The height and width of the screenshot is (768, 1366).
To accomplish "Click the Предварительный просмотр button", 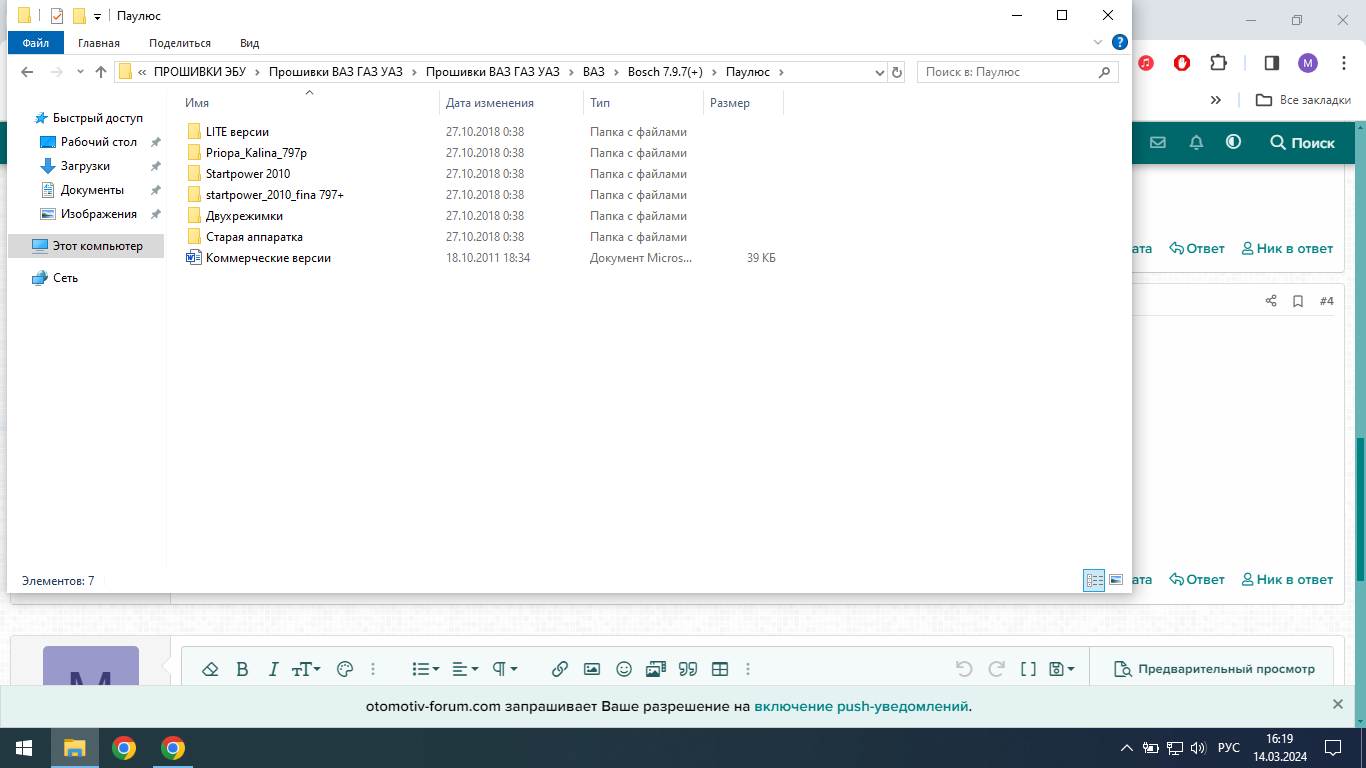I will 1214,669.
